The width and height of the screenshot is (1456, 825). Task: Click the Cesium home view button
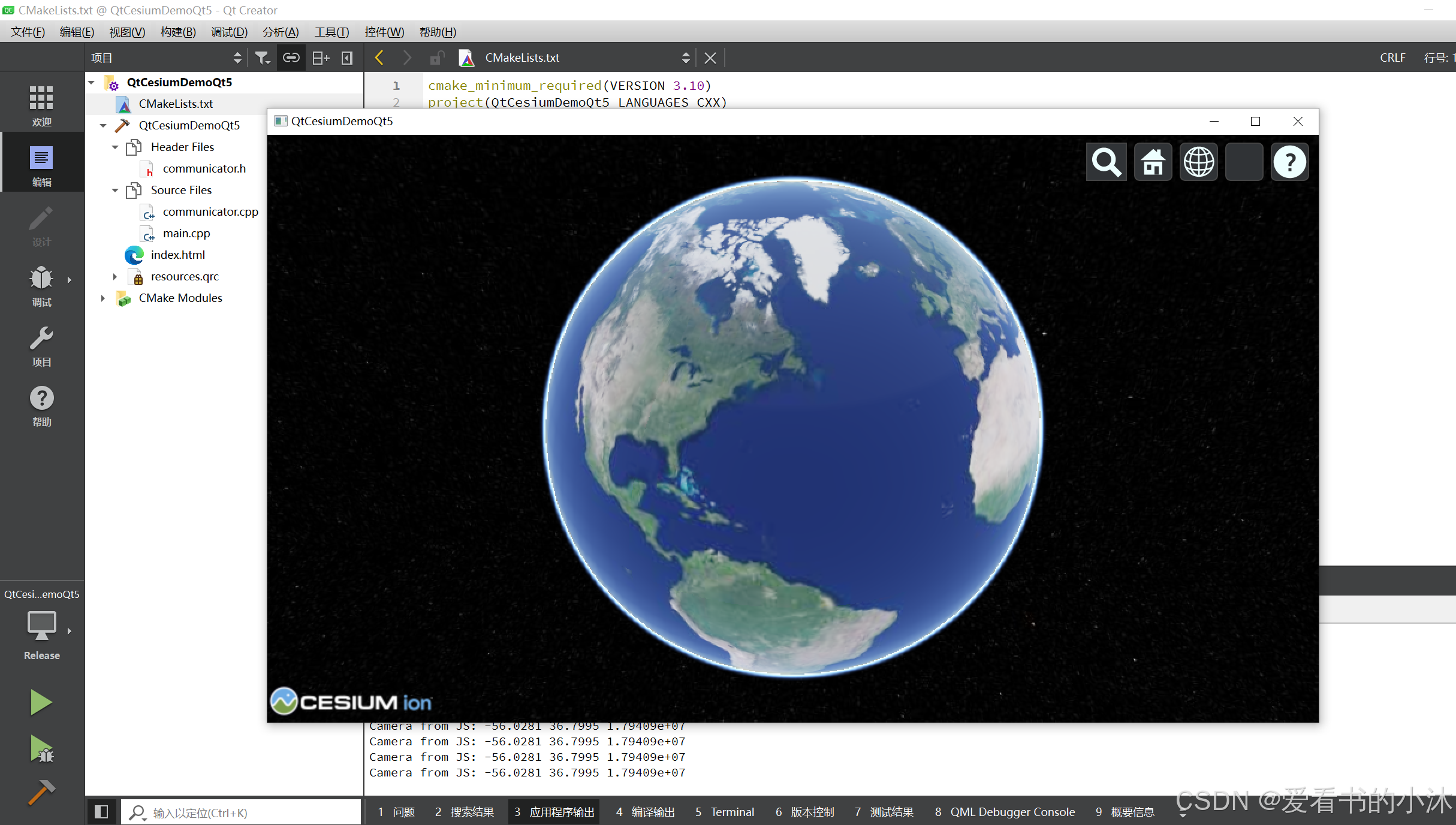[1153, 162]
